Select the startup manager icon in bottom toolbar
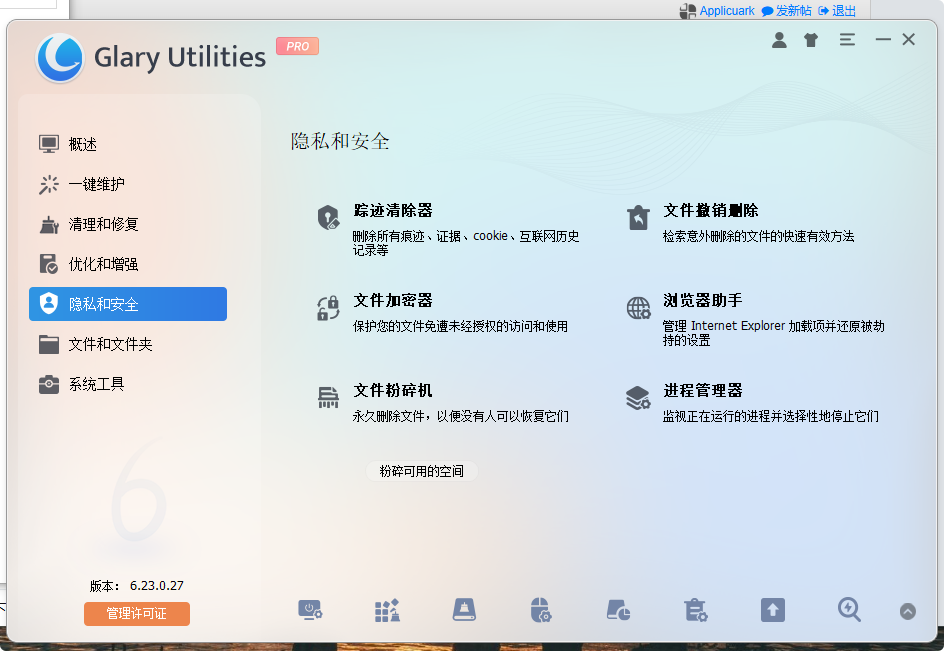 (x=310, y=610)
